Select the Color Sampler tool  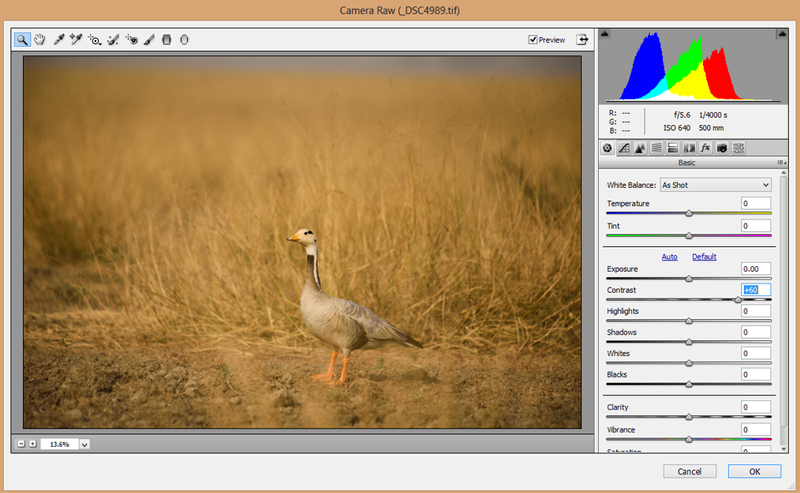click(76, 40)
